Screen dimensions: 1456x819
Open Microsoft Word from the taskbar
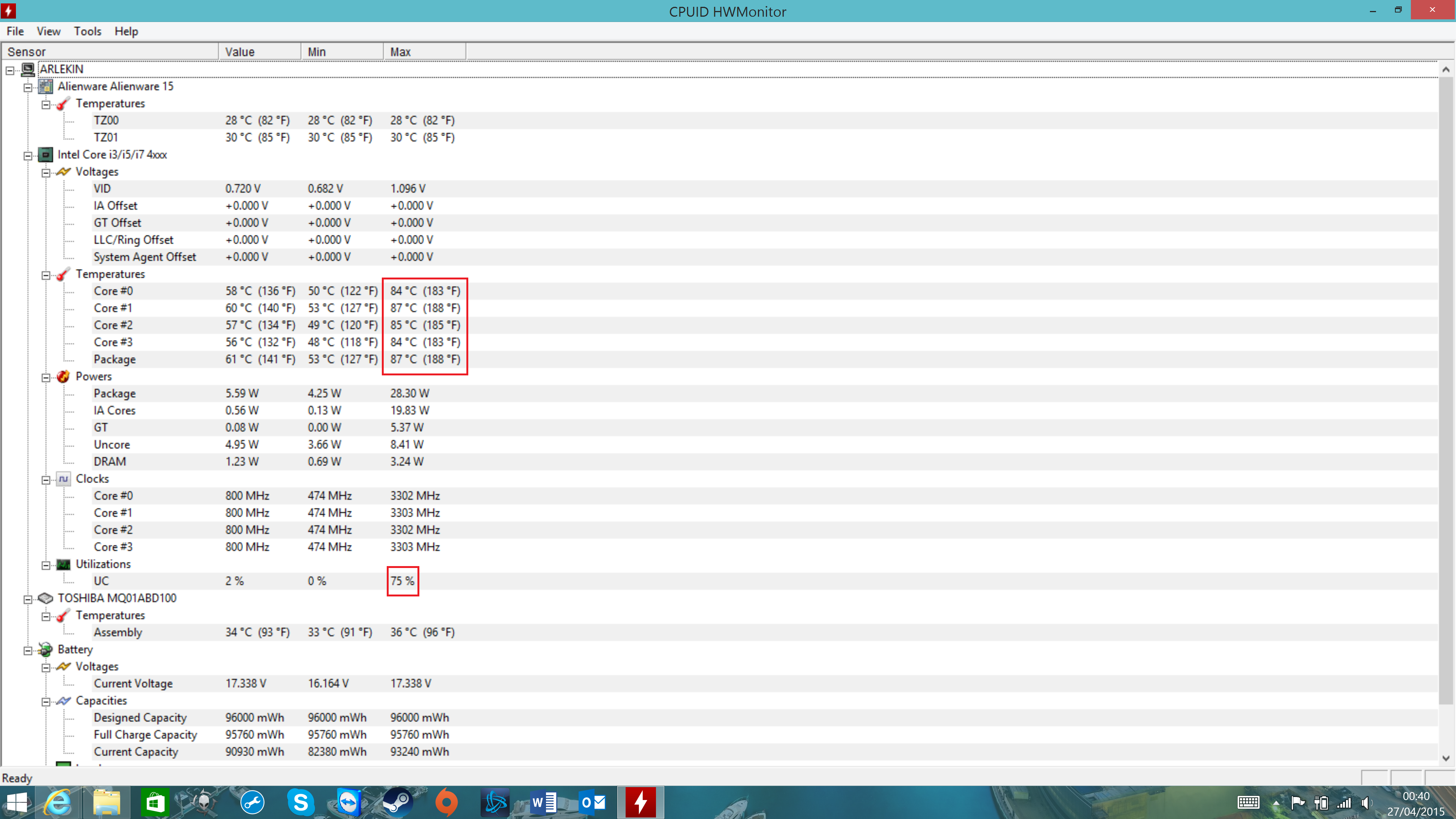544,802
